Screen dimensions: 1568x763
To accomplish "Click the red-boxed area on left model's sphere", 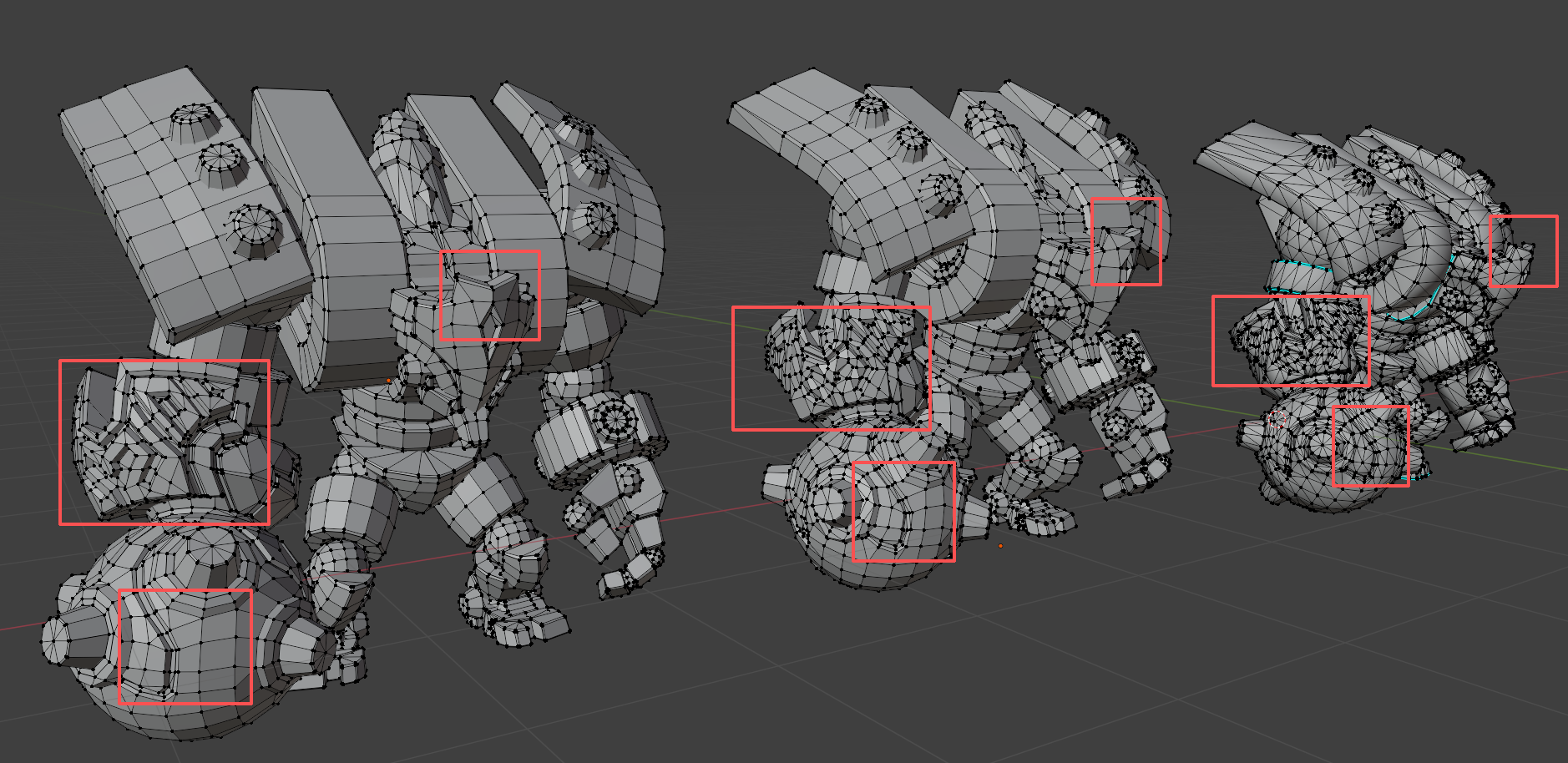I will pos(185,647).
